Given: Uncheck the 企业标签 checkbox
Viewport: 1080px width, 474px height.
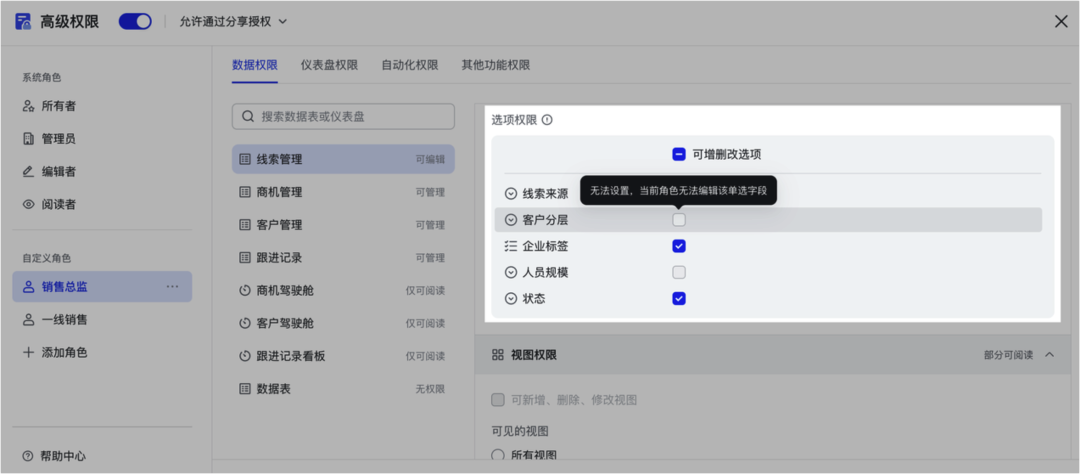Looking at the screenshot, I should [679, 246].
